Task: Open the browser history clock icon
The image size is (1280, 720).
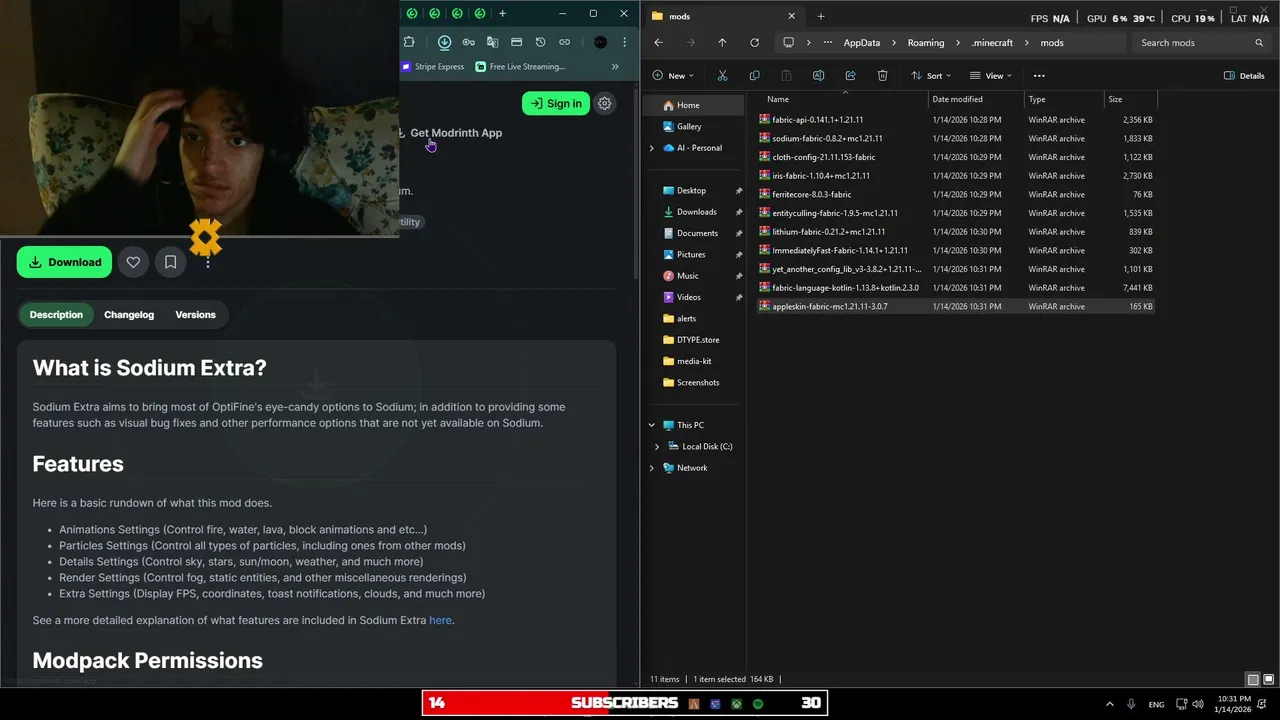Action: pos(540,42)
